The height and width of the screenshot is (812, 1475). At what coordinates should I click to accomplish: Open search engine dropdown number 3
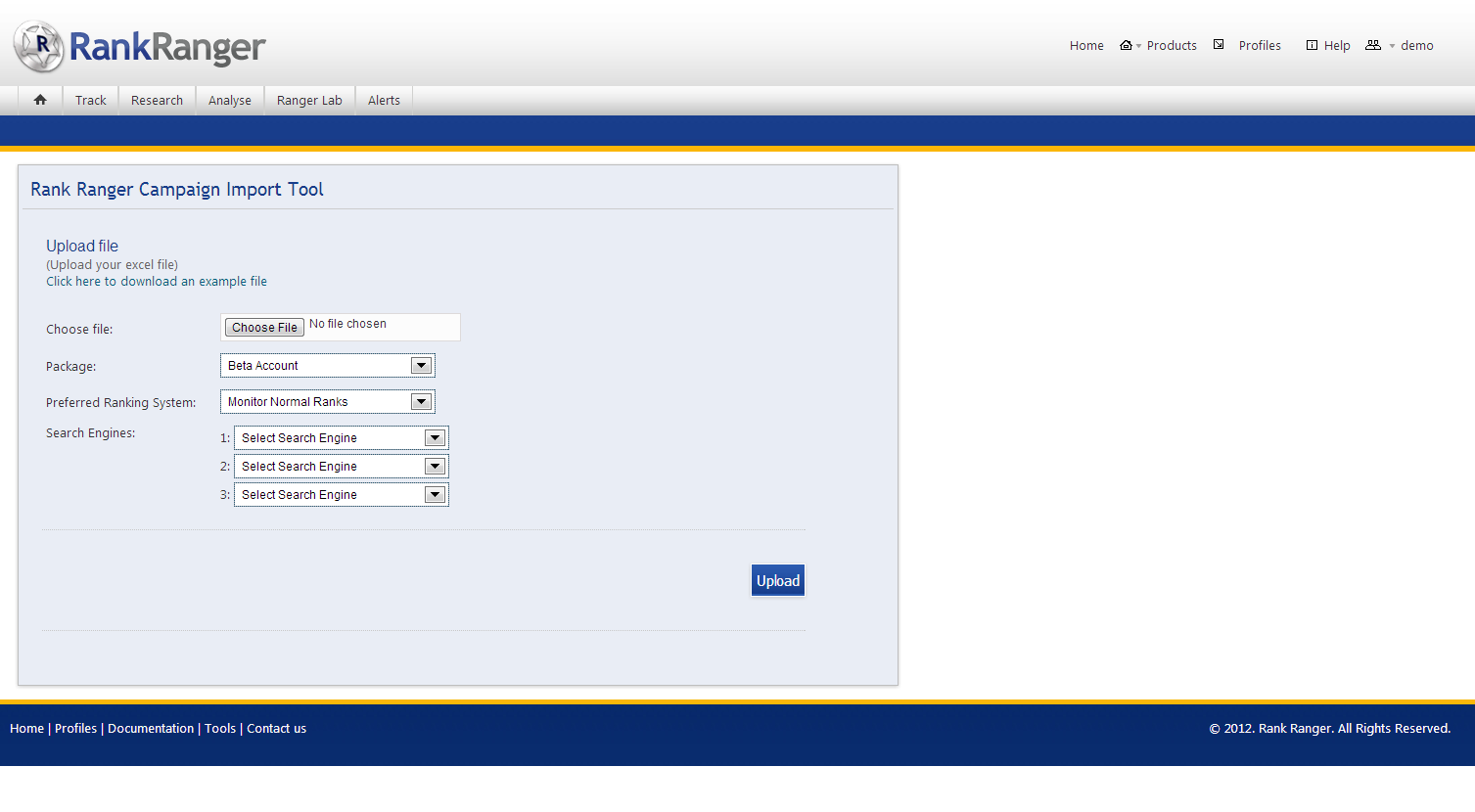pyautogui.click(x=342, y=495)
